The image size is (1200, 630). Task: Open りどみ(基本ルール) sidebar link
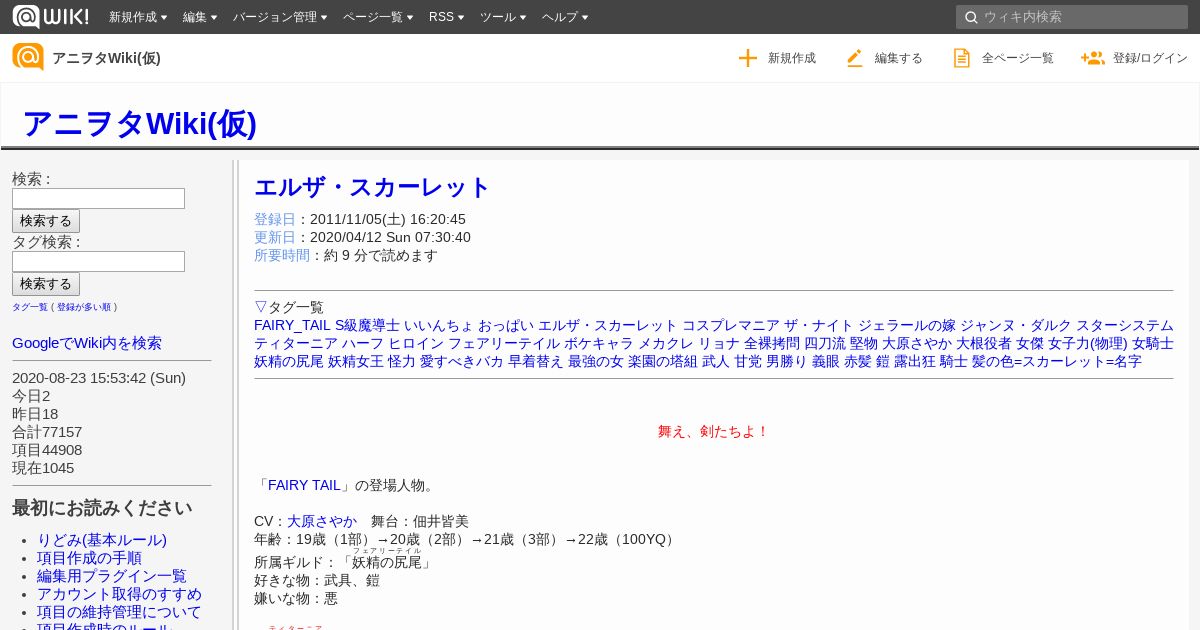tap(102, 540)
